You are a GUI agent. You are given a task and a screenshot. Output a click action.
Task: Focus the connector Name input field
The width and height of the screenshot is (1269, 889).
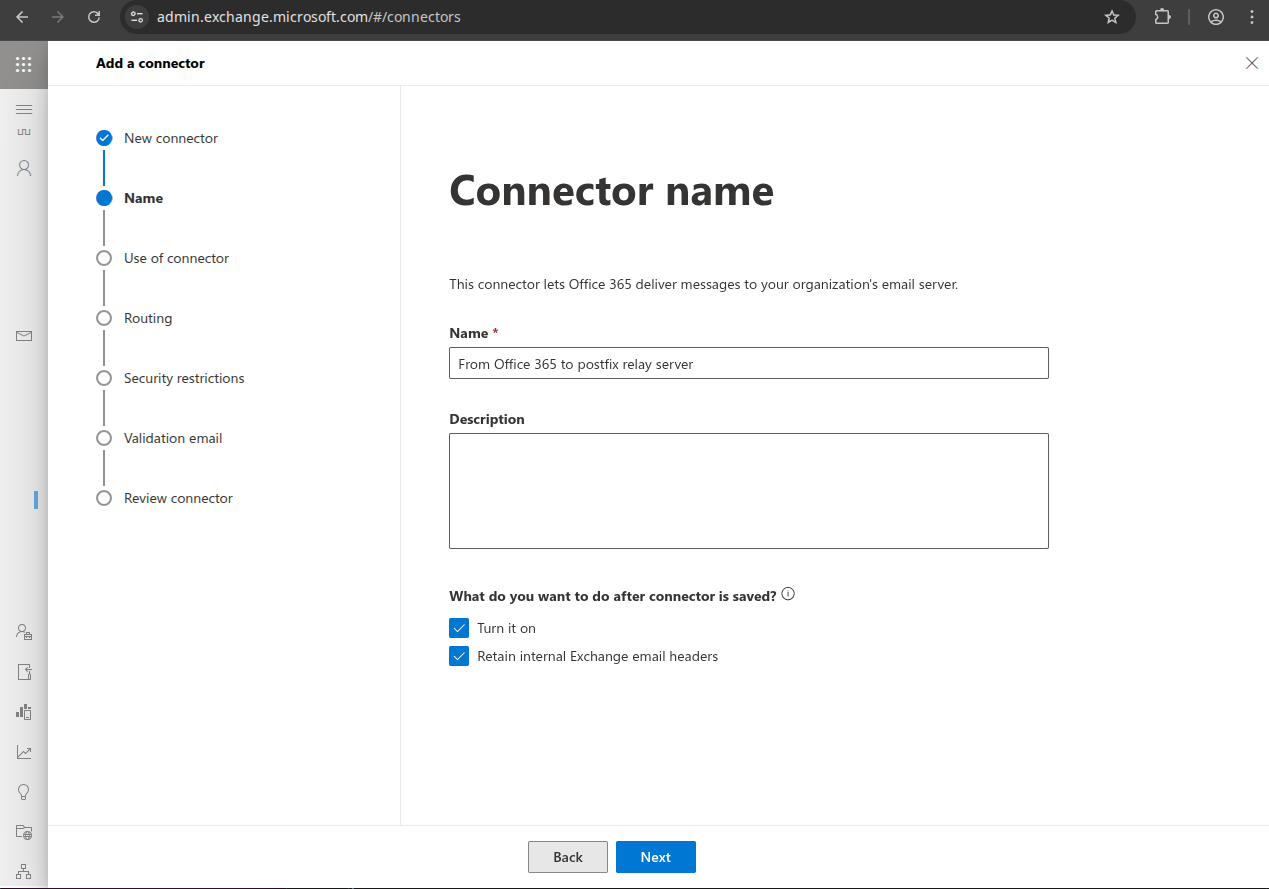(749, 363)
